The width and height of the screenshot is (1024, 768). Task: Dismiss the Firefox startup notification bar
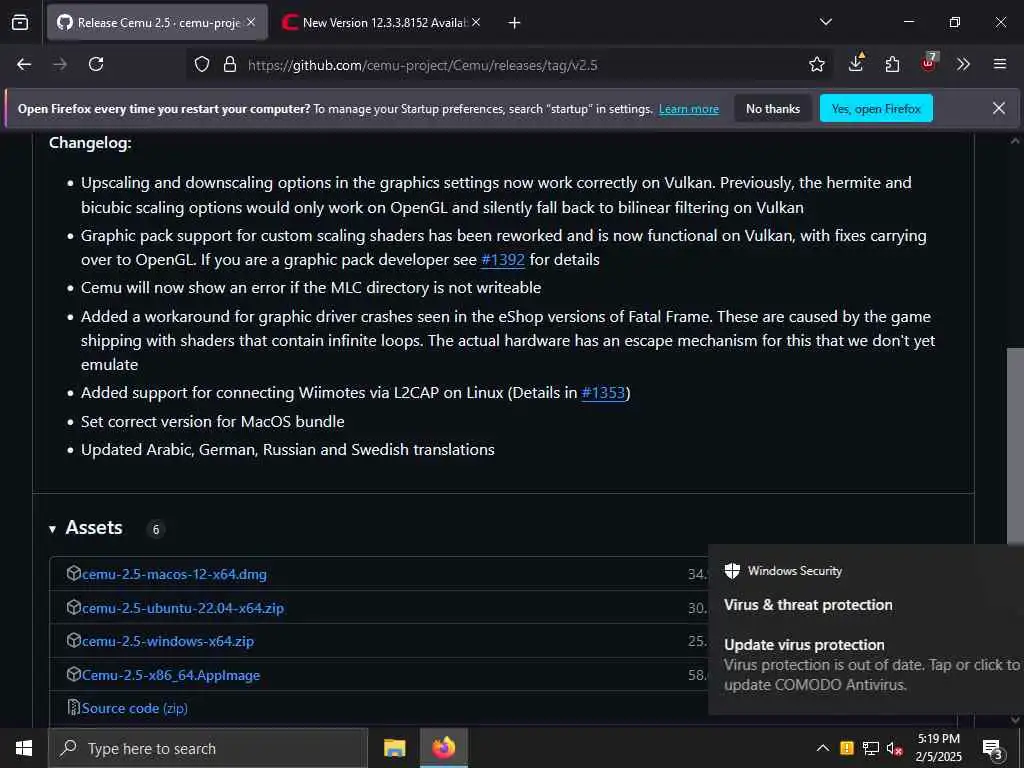point(999,108)
